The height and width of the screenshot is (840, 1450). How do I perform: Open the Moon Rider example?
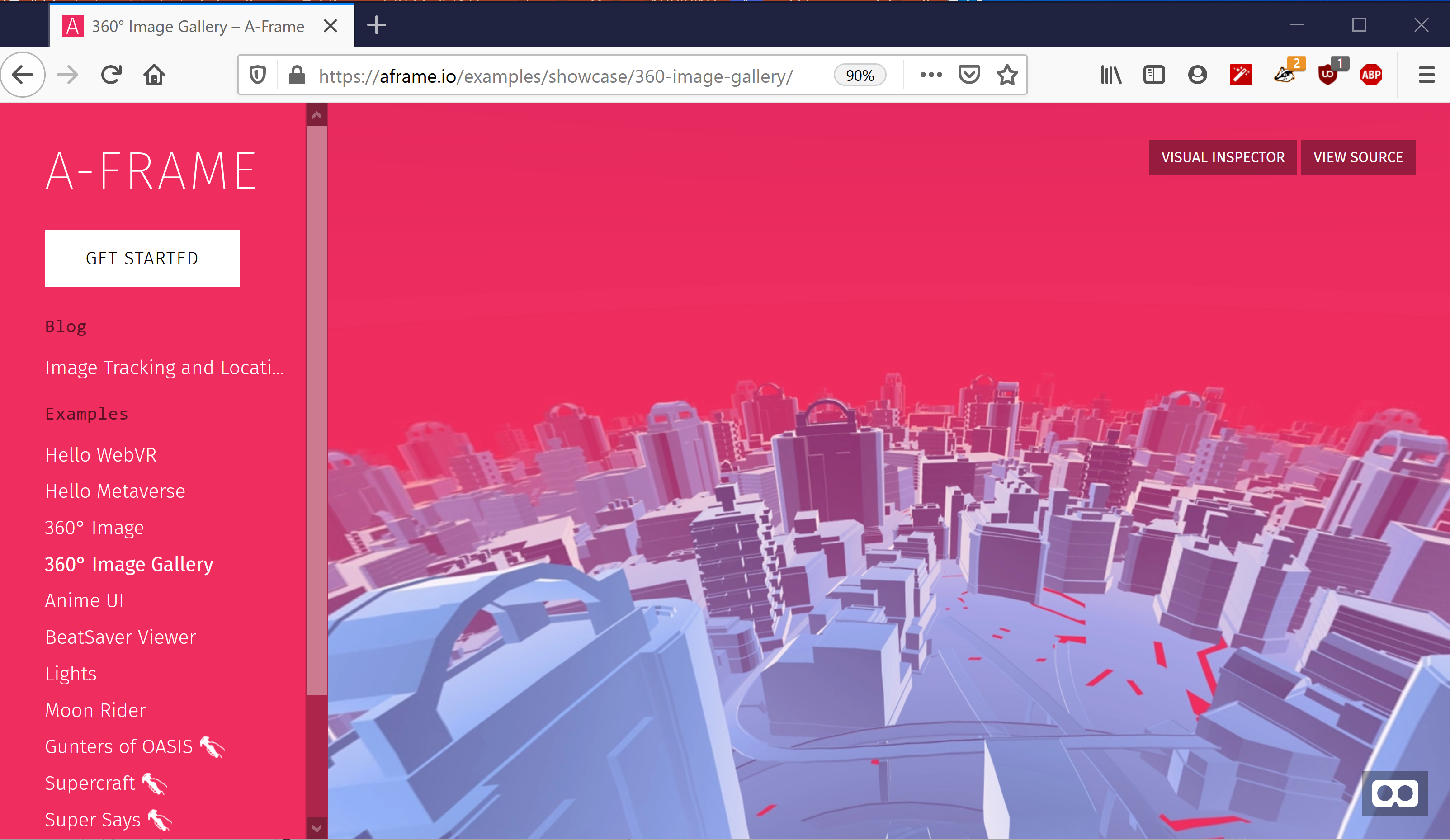[95, 710]
